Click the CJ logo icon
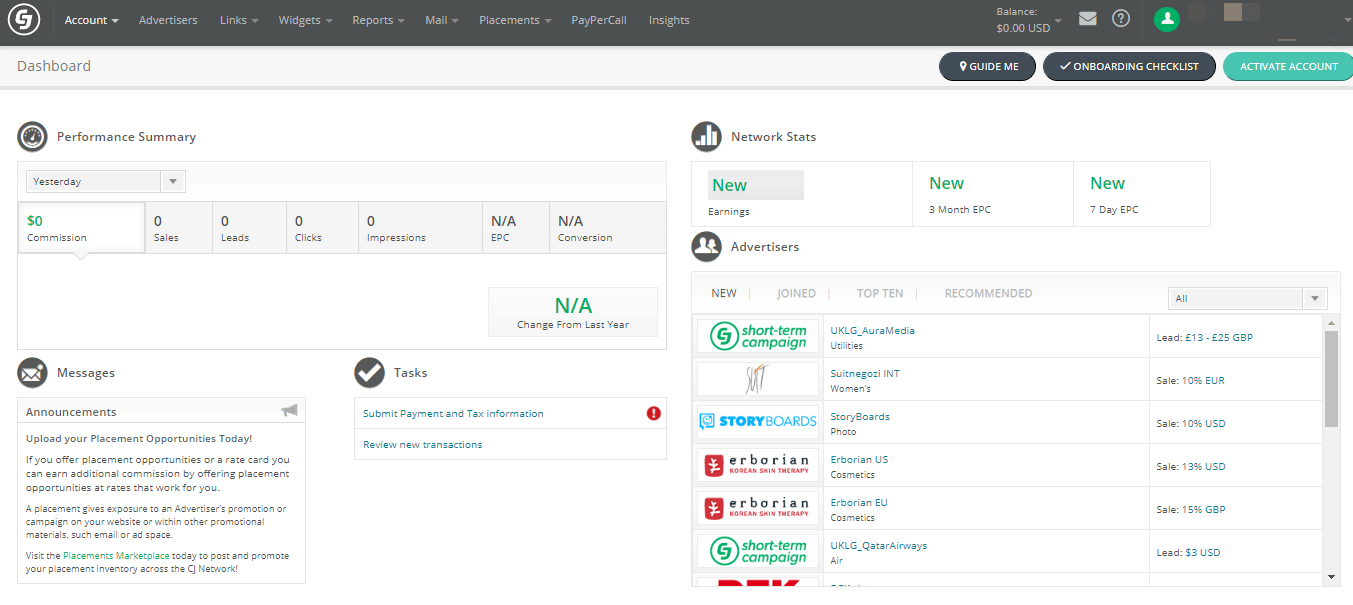The image size is (1353, 605). pos(24,20)
